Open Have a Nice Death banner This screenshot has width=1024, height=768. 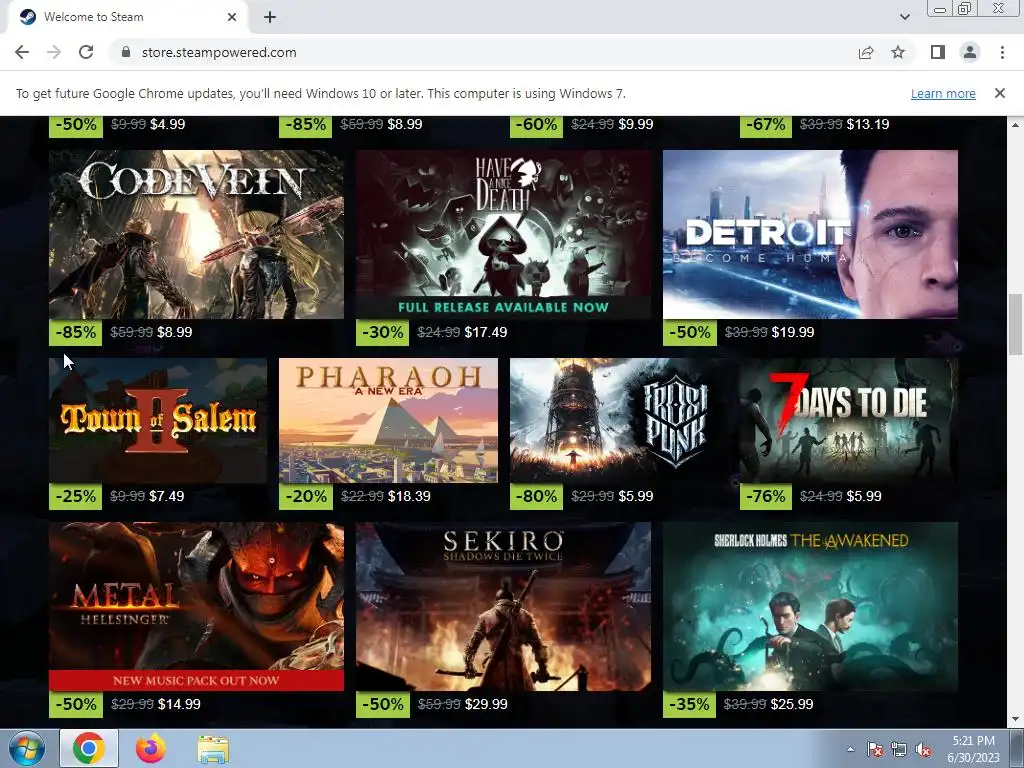(503, 234)
